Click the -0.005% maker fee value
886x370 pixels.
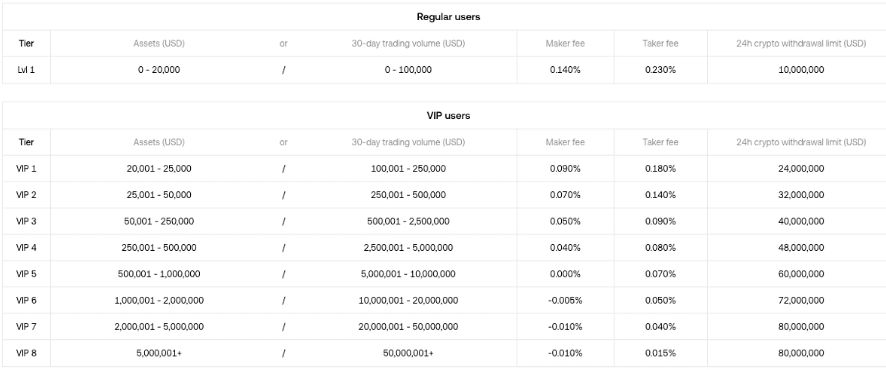[x=565, y=301]
